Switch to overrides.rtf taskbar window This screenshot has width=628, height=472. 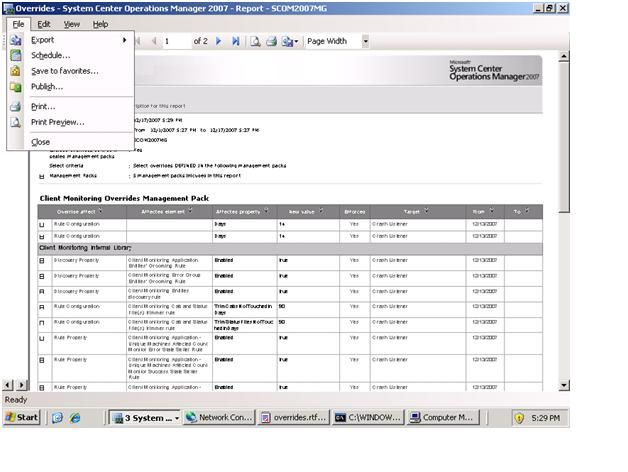[294, 418]
